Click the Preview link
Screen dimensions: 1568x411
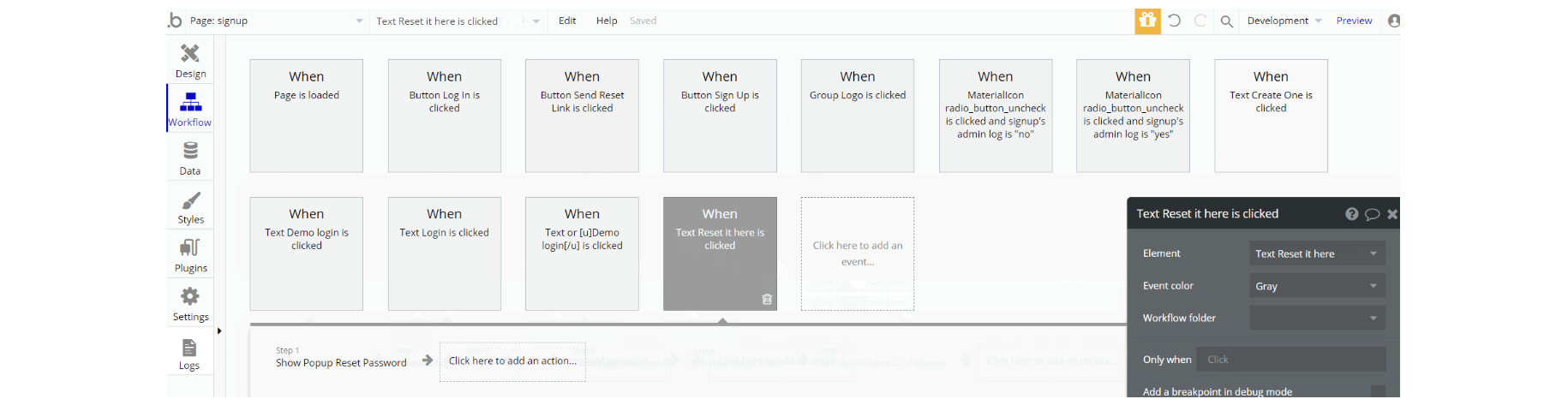pyautogui.click(x=1354, y=21)
